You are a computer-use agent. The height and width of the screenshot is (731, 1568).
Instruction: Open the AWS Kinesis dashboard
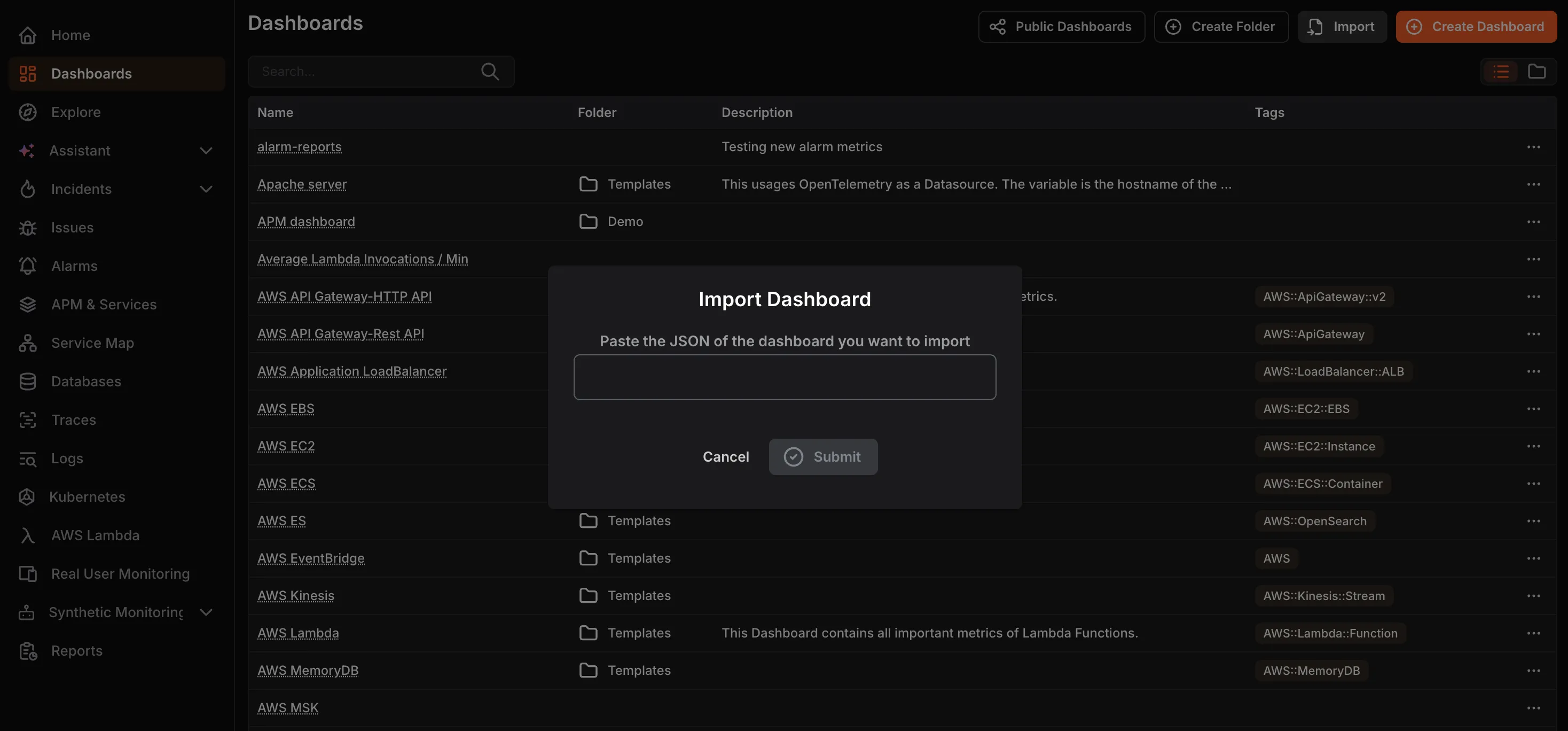click(296, 596)
